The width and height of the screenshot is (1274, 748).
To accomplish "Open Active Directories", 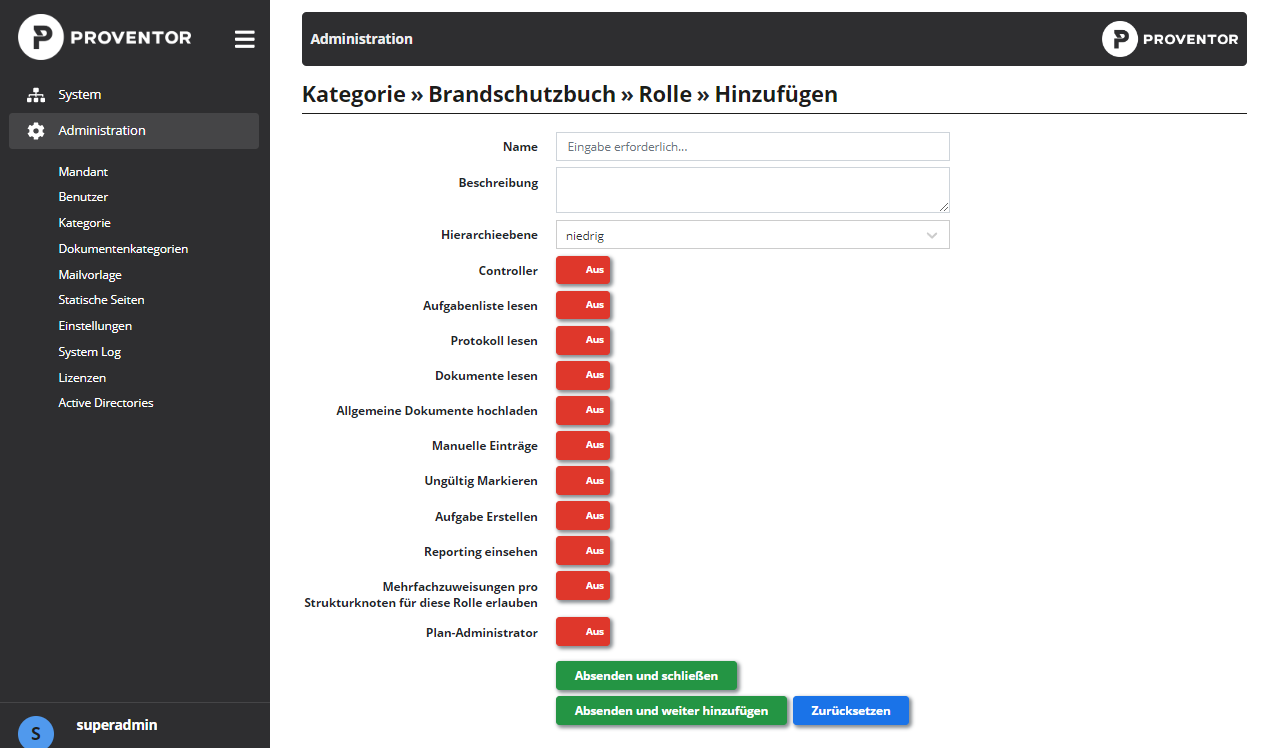I will (106, 403).
